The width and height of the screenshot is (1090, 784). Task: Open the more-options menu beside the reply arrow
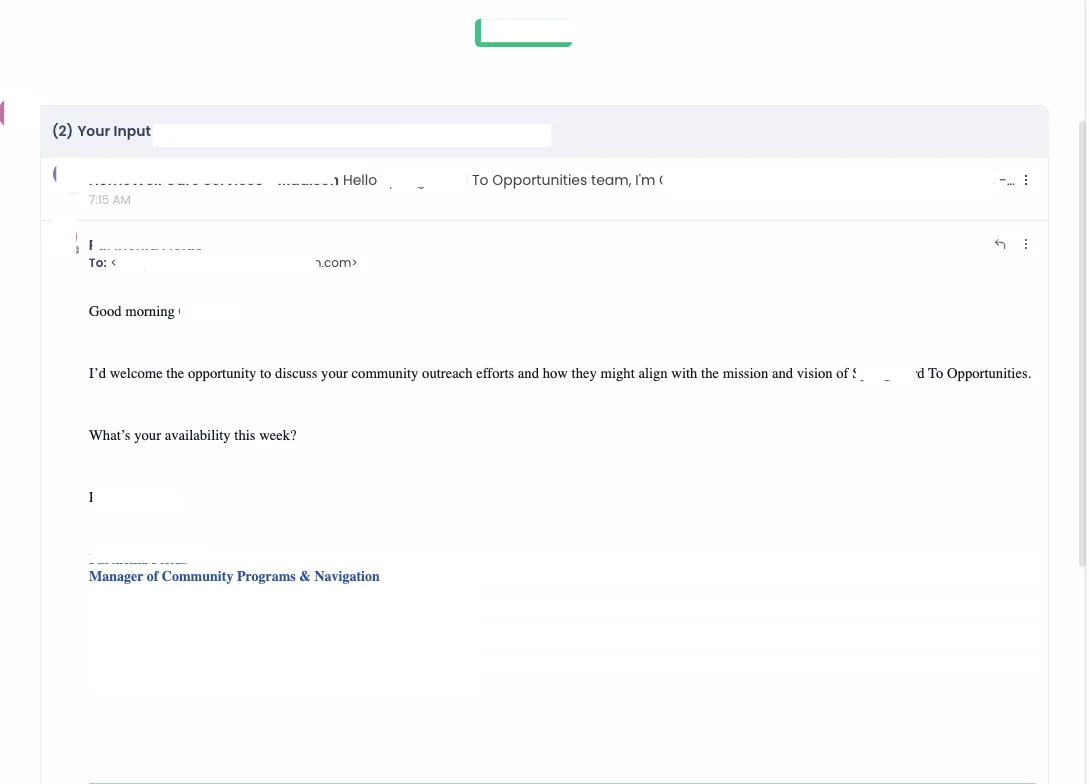click(1026, 244)
